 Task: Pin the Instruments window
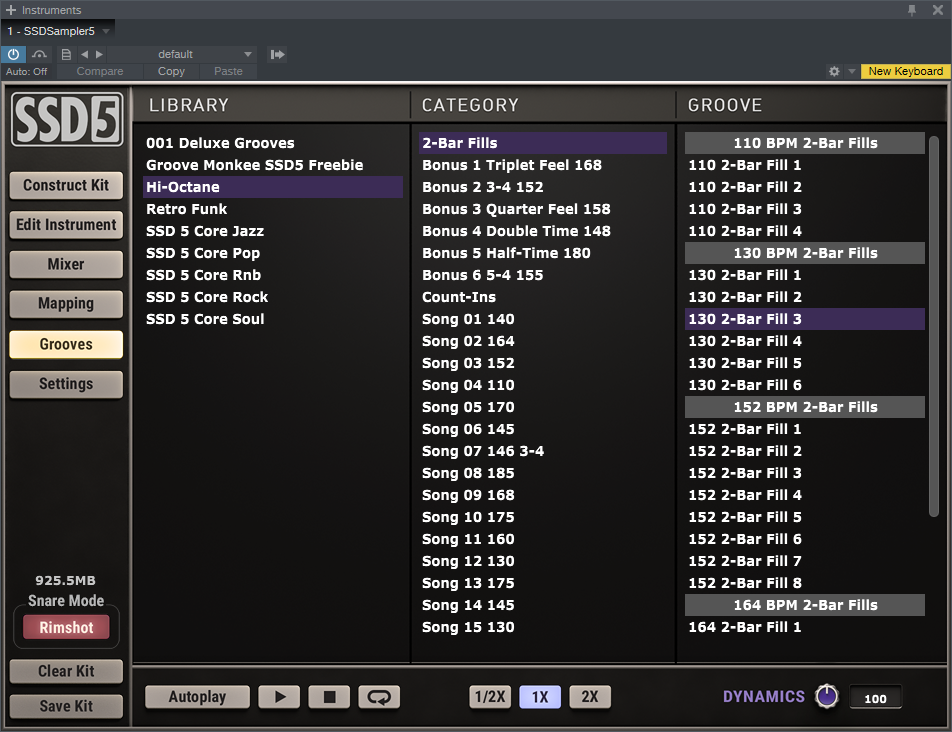(x=912, y=10)
